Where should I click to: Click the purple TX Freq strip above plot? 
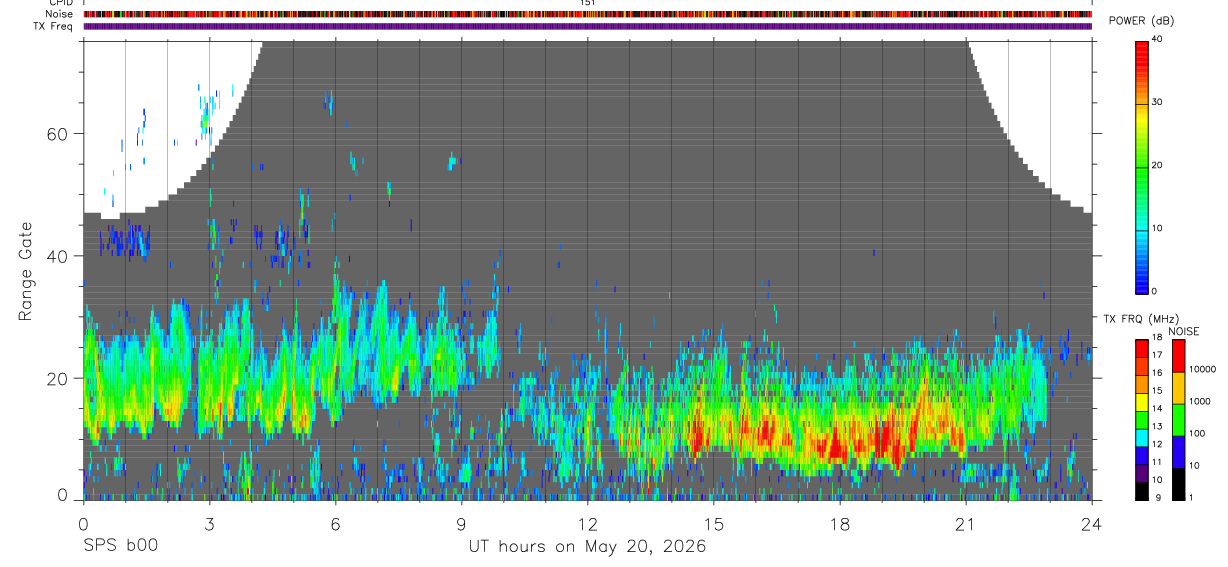pos(588,26)
